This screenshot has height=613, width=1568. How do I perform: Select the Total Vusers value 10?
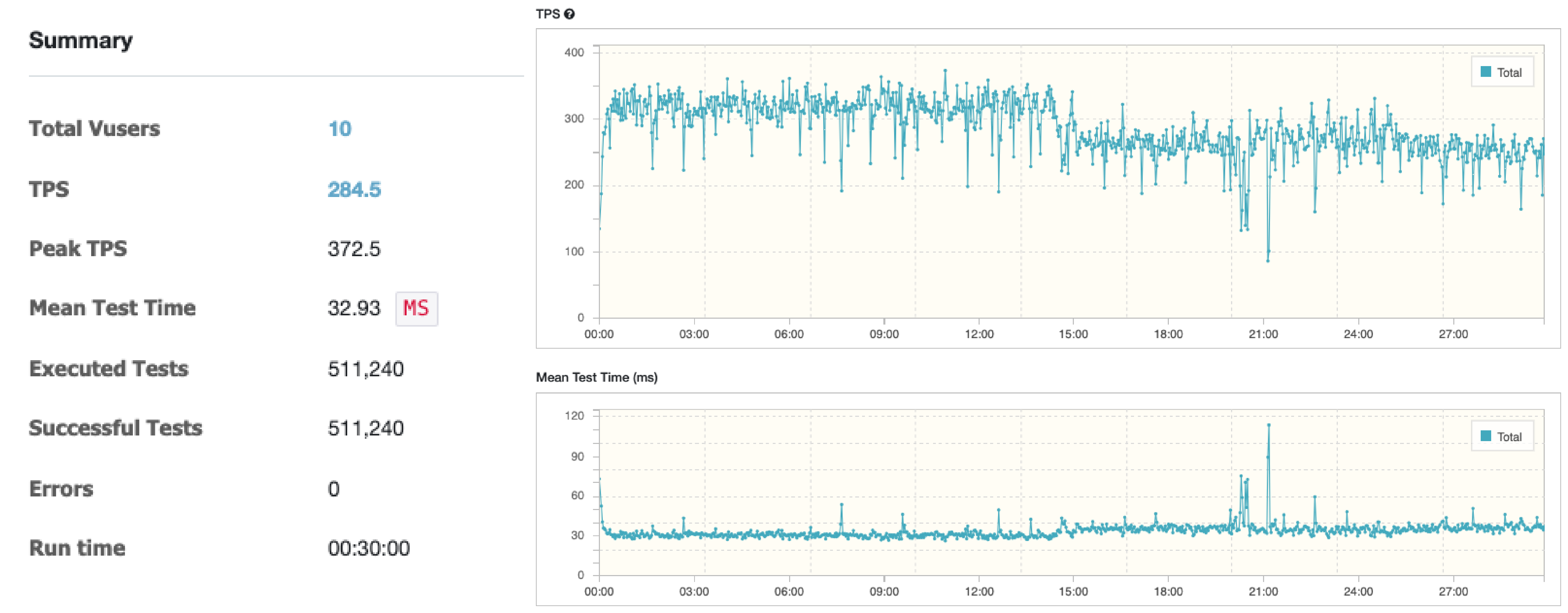pos(340,128)
